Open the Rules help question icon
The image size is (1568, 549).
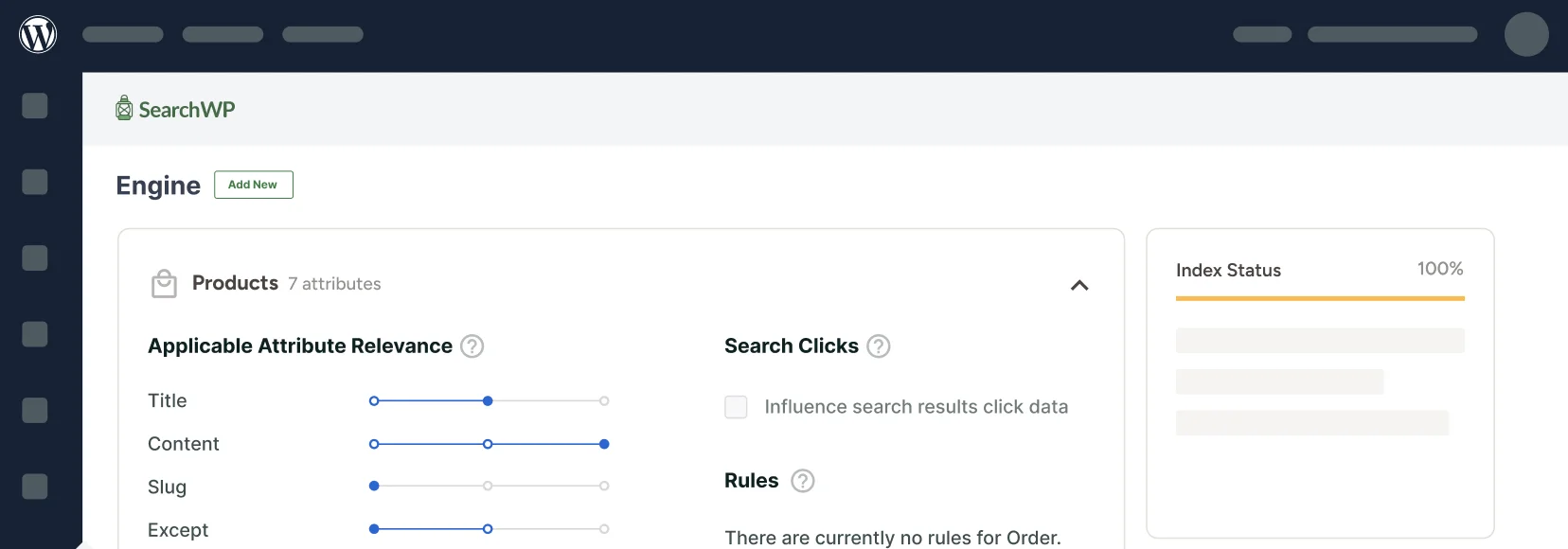tap(803, 481)
